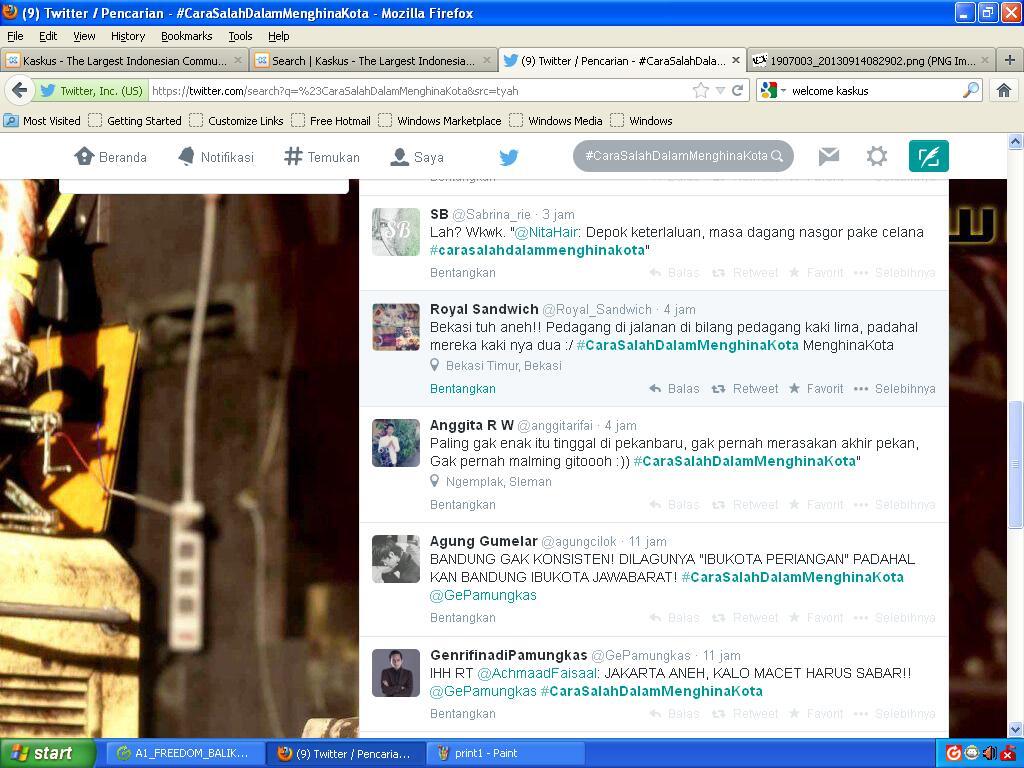Viewport: 1024px width, 768px height.
Task: Open the Tools menu
Action: [240, 36]
